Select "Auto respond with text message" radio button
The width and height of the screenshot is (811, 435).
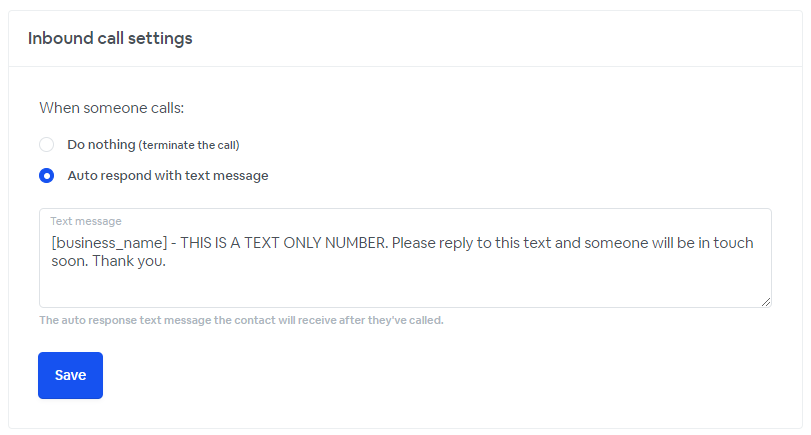(x=46, y=176)
